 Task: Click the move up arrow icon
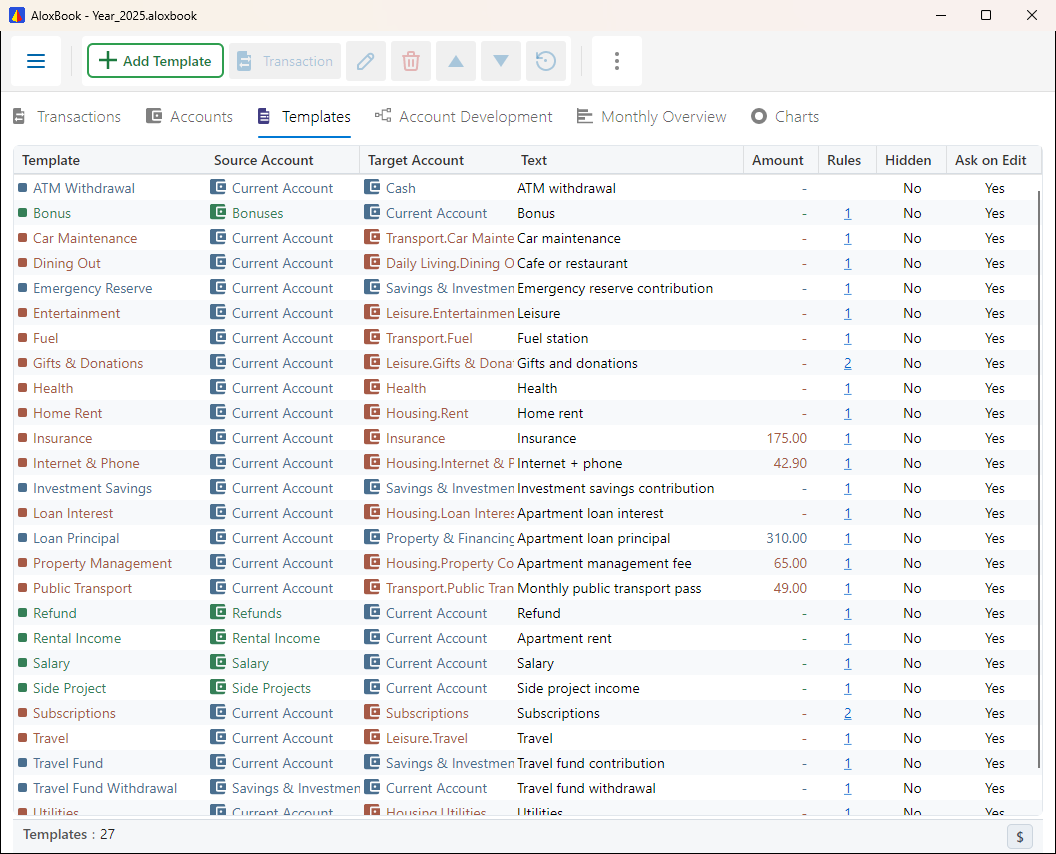(456, 61)
